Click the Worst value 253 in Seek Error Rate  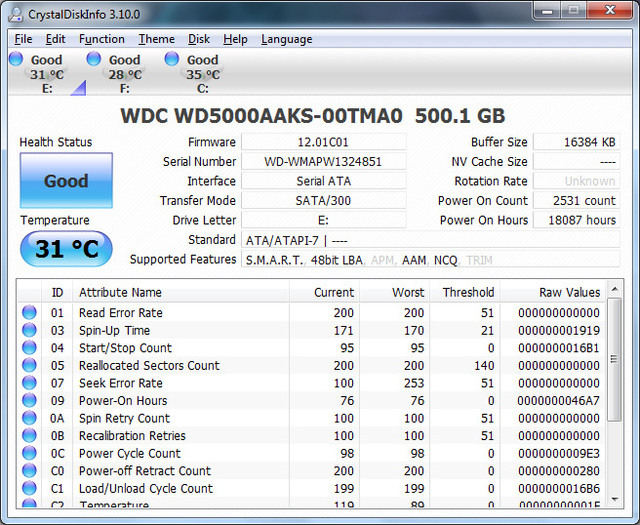click(x=414, y=383)
